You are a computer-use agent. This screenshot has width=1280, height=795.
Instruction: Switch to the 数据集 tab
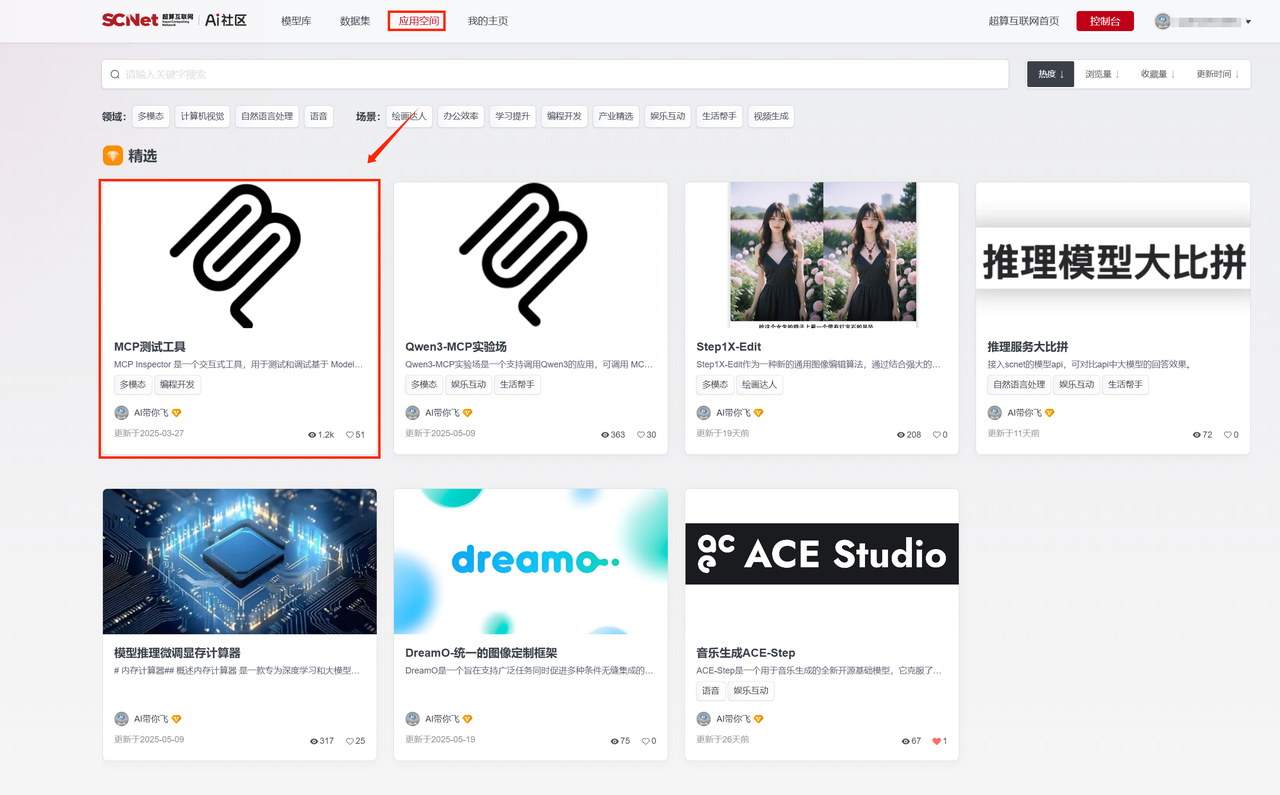click(355, 21)
